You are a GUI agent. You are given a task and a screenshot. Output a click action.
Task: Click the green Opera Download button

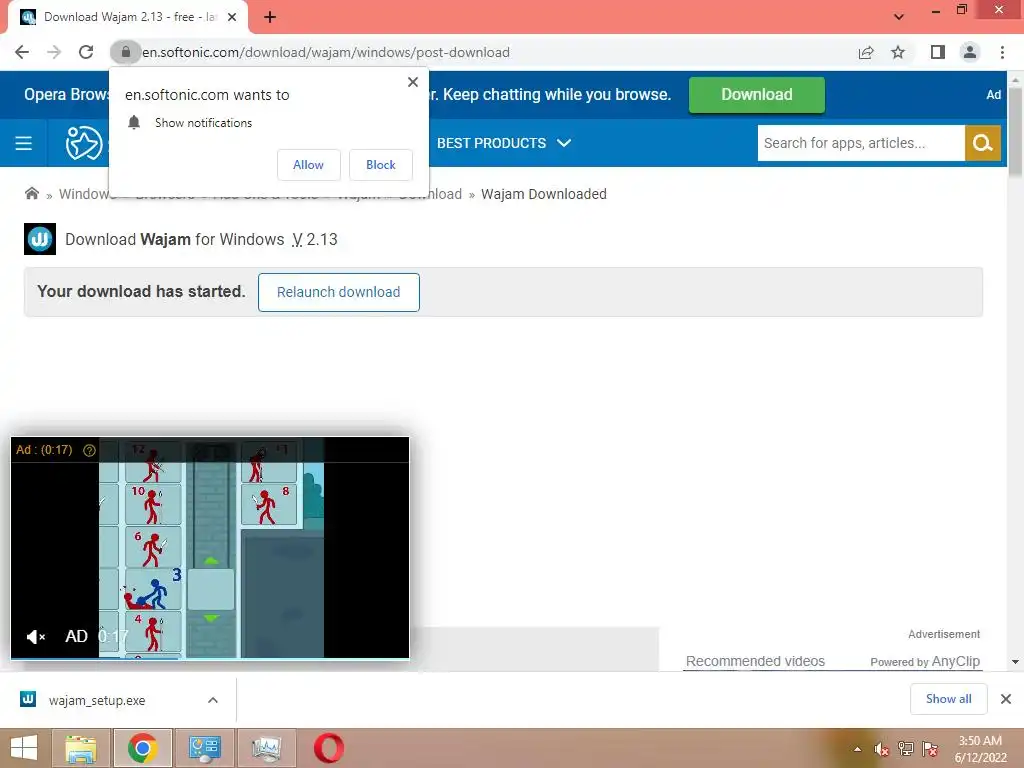pyautogui.click(x=757, y=95)
